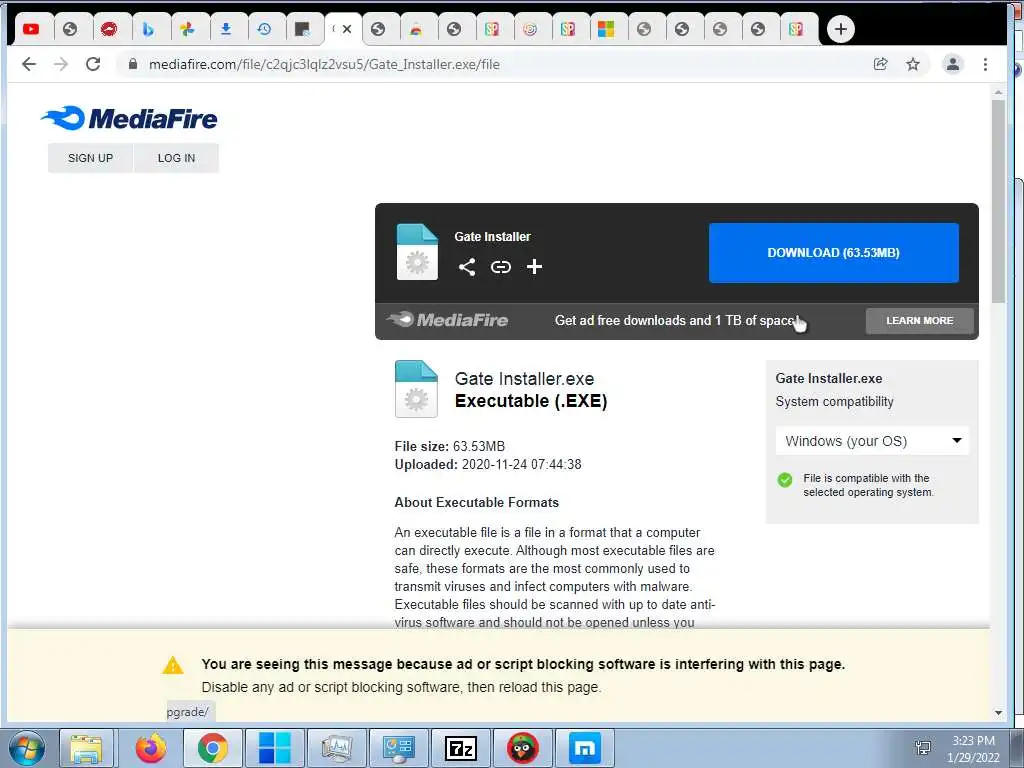
Task: Switch to the History tab
Action: pos(264,29)
